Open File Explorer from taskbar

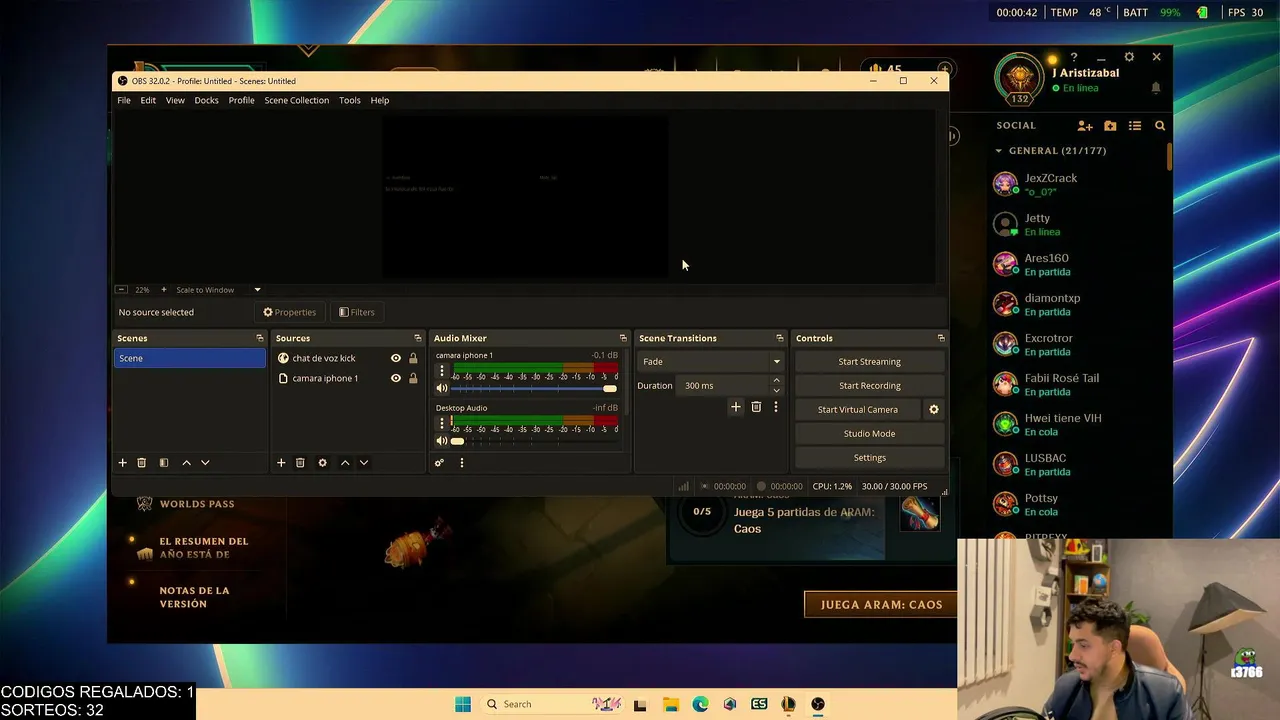[670, 704]
